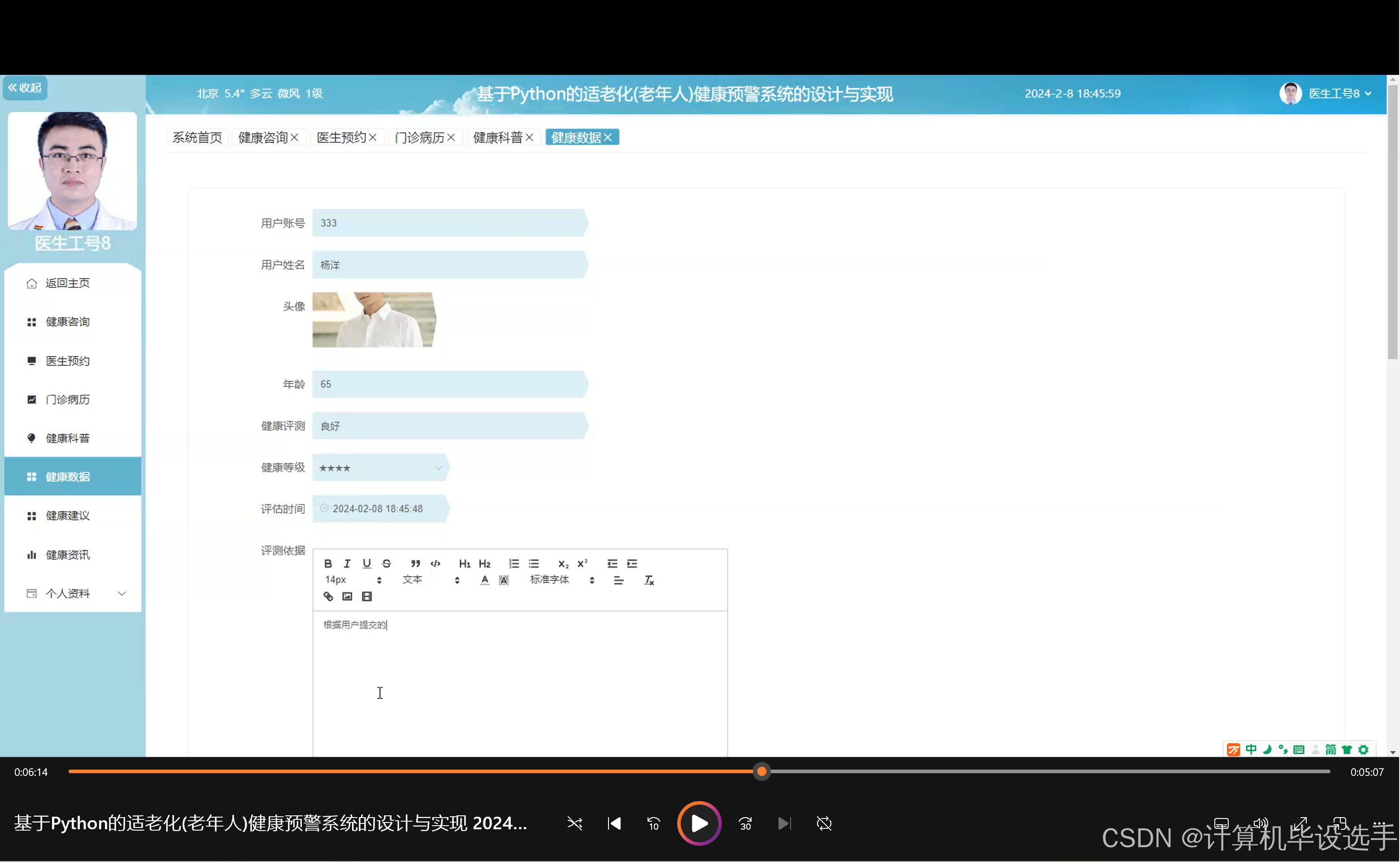This screenshot has width=1400, height=862.
Task: Close the 门诊病历 tab
Action: coord(451,137)
